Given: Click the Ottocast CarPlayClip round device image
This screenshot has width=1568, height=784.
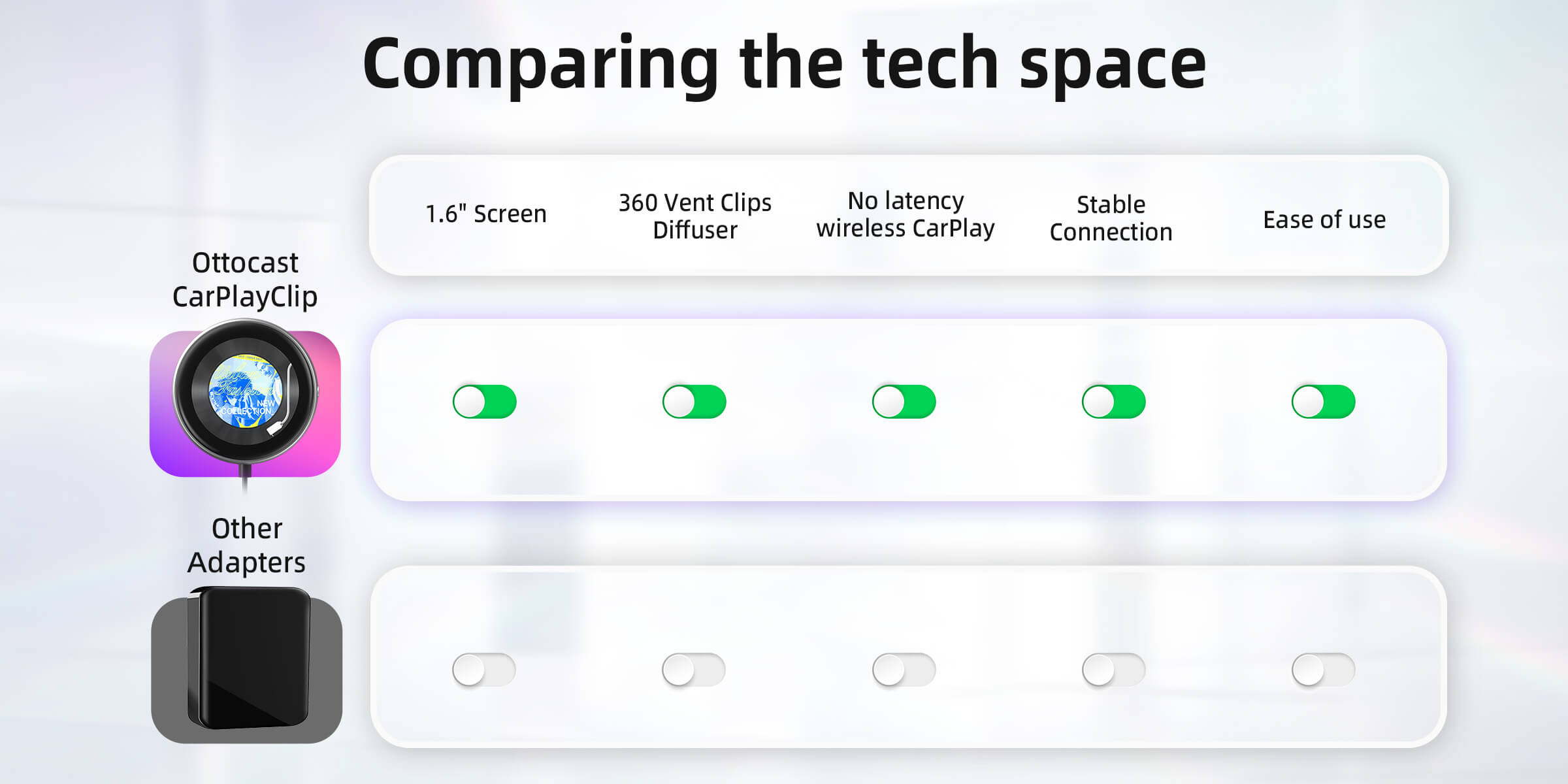Looking at the screenshot, I should [x=245, y=392].
